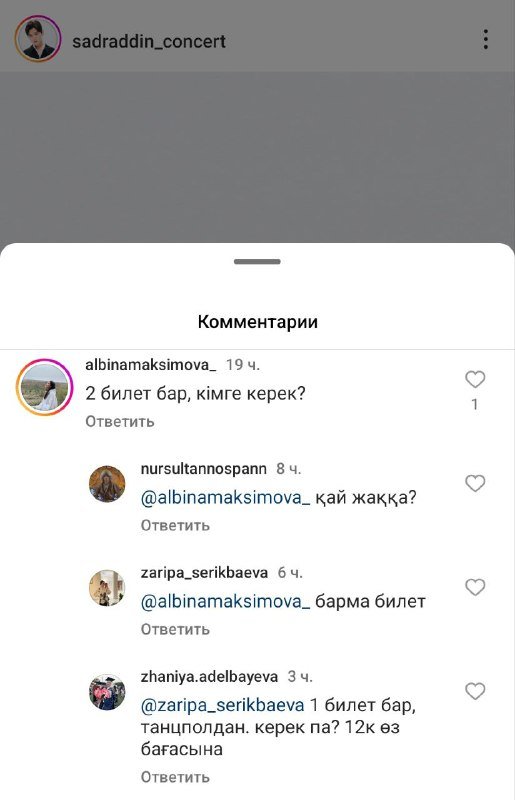Open zhaniya.adelbayeva's profile avatar
This screenshot has width=515, height=800.
pos(107,692)
